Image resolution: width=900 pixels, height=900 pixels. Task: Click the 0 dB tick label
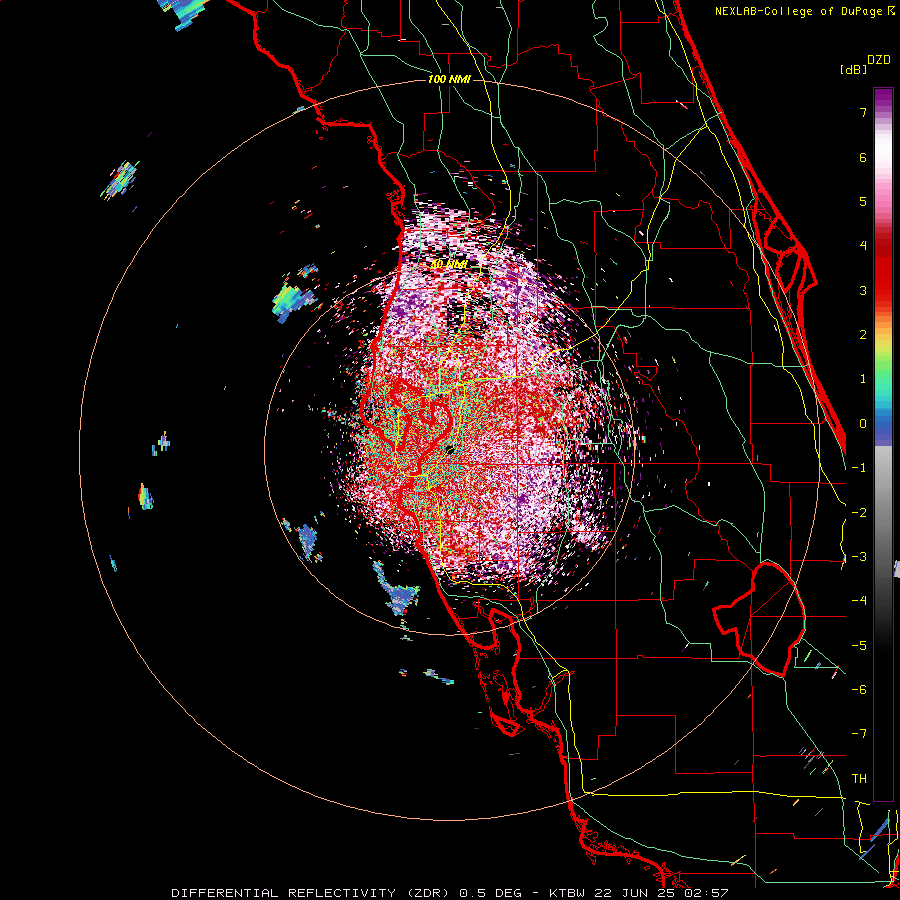click(x=863, y=424)
